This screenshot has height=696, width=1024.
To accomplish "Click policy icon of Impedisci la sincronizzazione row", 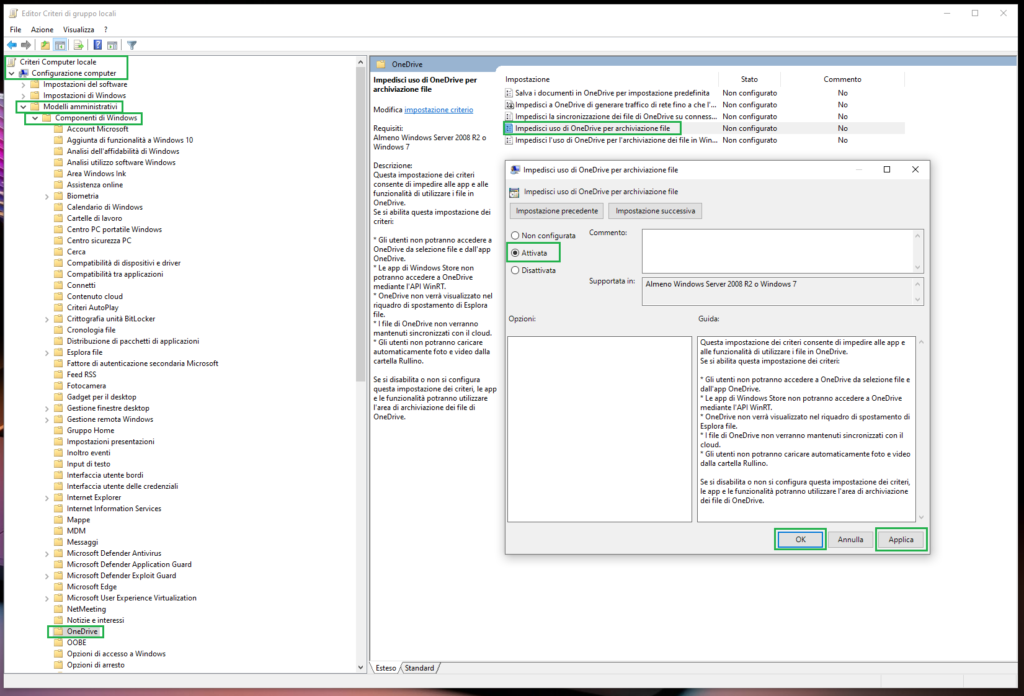I will (x=509, y=117).
